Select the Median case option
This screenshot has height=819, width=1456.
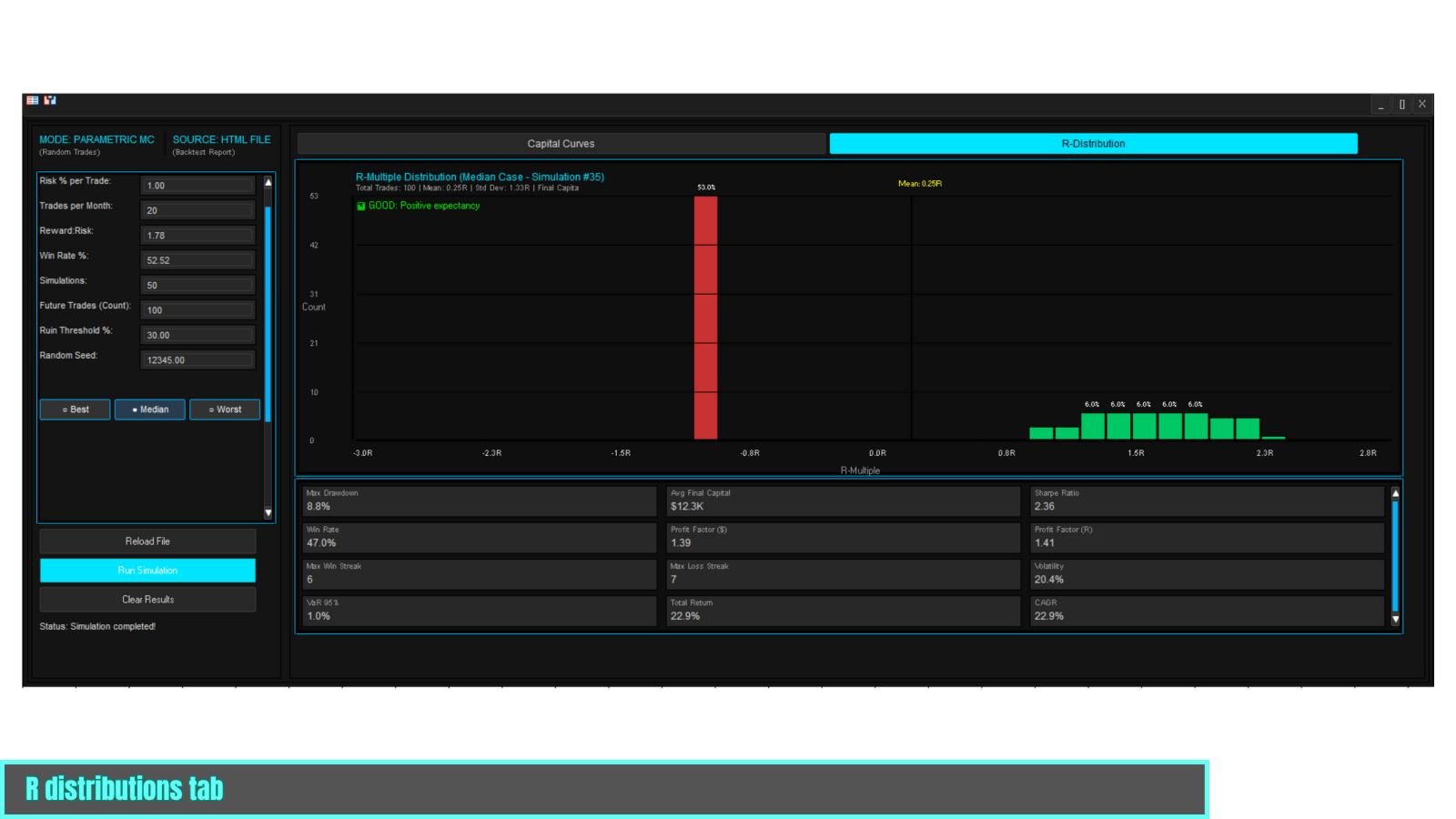coord(150,409)
